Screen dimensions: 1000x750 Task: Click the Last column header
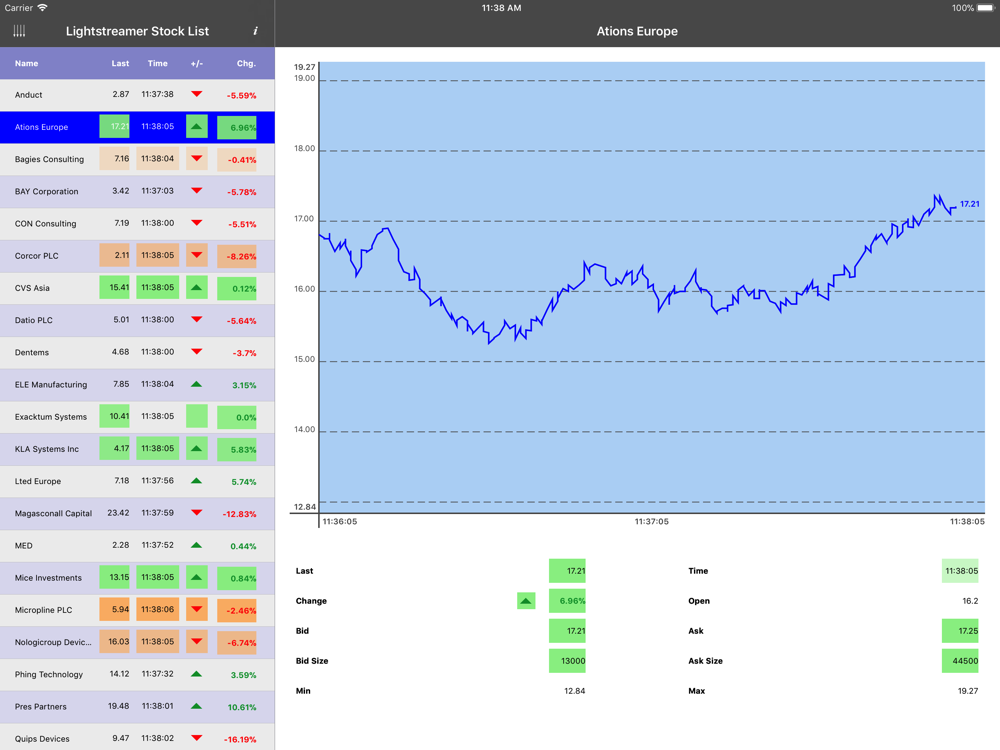(x=120, y=63)
